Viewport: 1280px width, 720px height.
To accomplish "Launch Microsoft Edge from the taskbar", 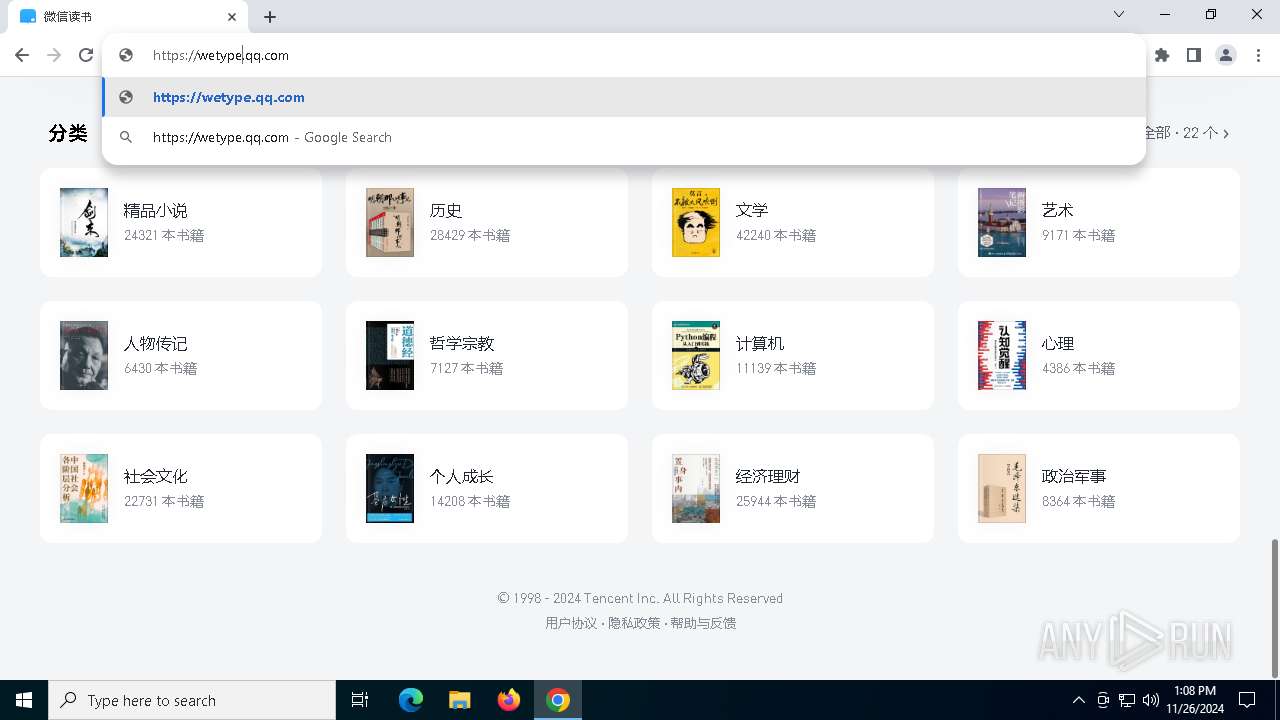I will [x=411, y=700].
